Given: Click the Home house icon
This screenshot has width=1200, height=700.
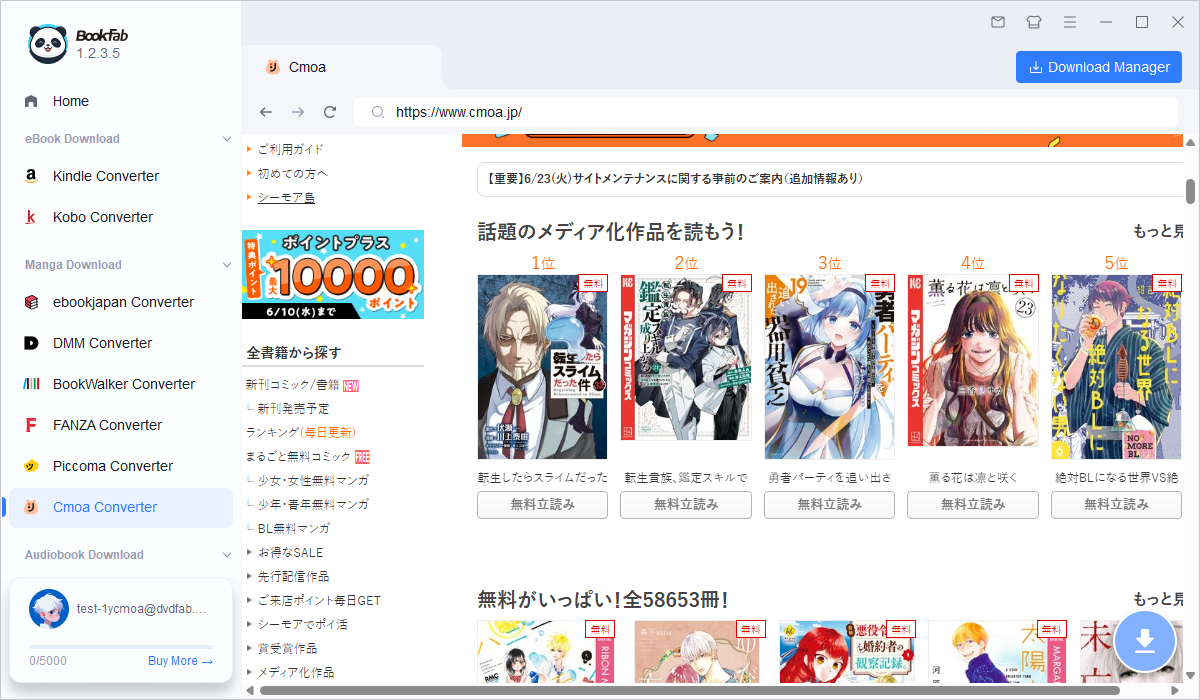Looking at the screenshot, I should (31, 101).
